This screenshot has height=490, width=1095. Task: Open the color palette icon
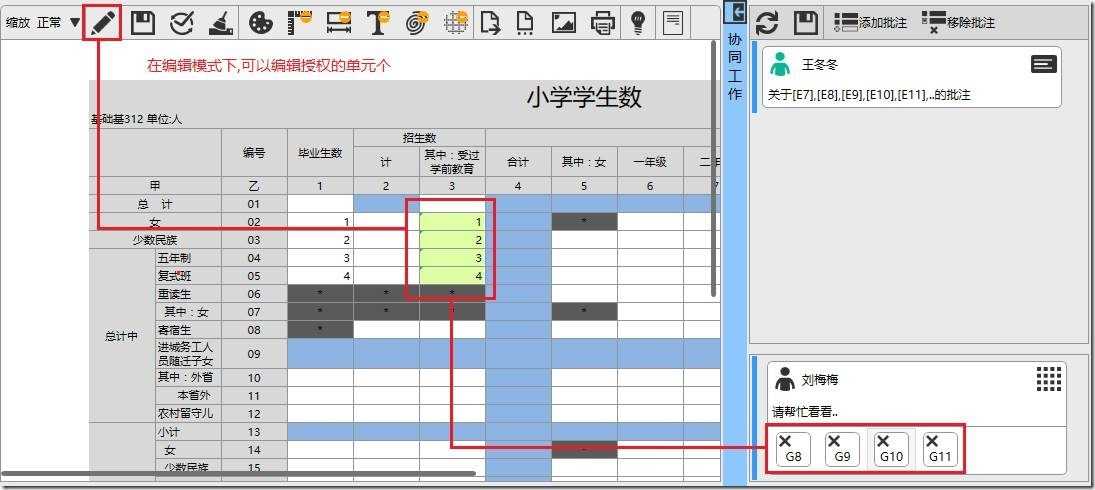[261, 22]
